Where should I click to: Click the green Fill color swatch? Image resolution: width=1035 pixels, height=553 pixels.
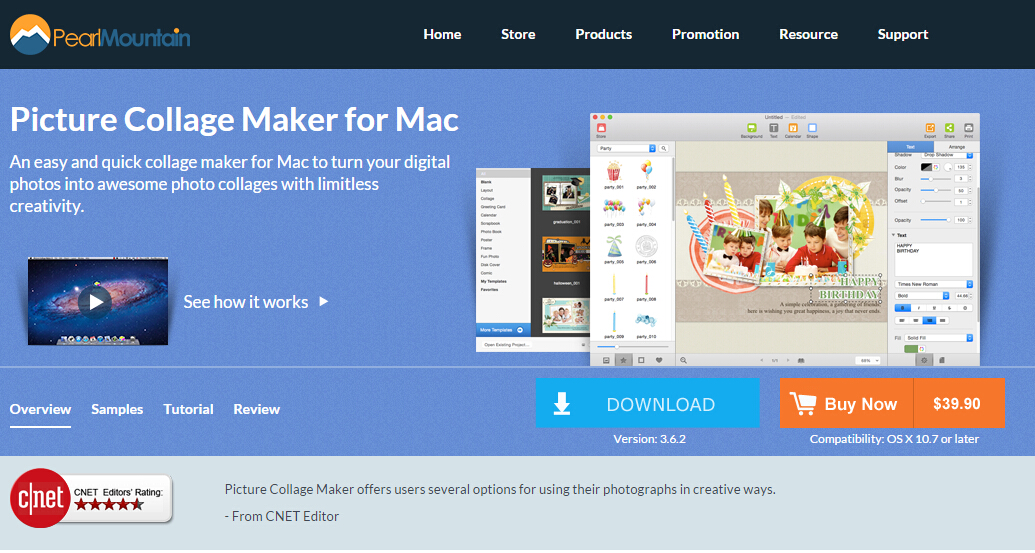click(911, 348)
